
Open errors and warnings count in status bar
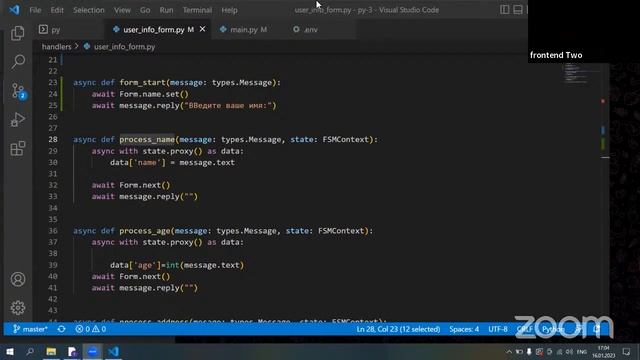pyautogui.click(x=91, y=329)
